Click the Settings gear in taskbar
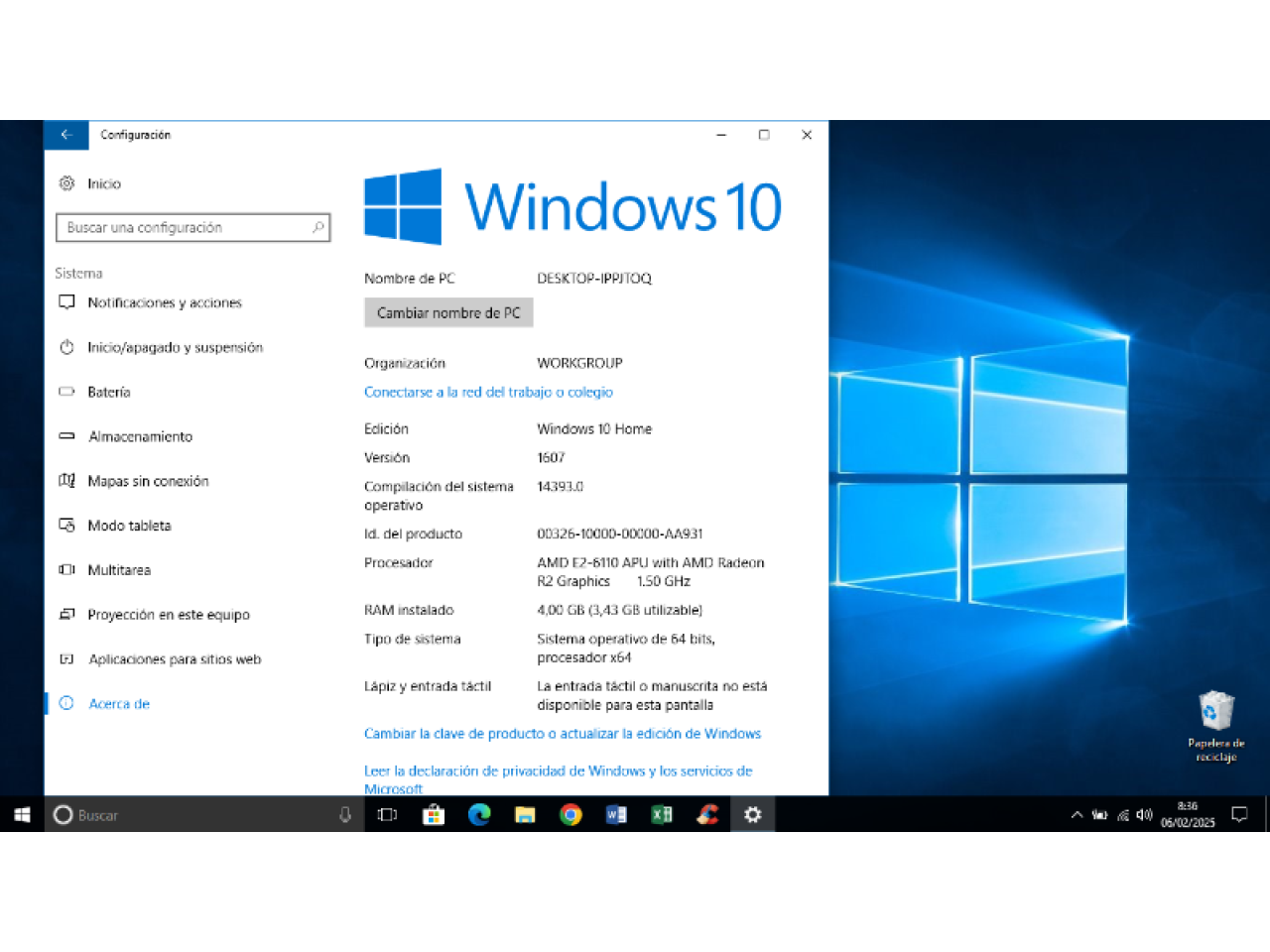This screenshot has width=1270, height=952. [x=753, y=814]
